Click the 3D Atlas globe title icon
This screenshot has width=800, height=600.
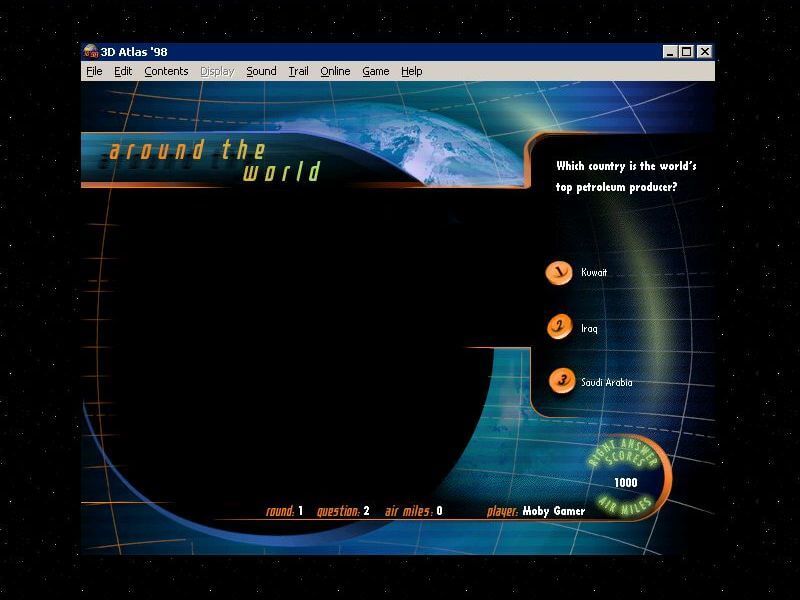pos(91,52)
